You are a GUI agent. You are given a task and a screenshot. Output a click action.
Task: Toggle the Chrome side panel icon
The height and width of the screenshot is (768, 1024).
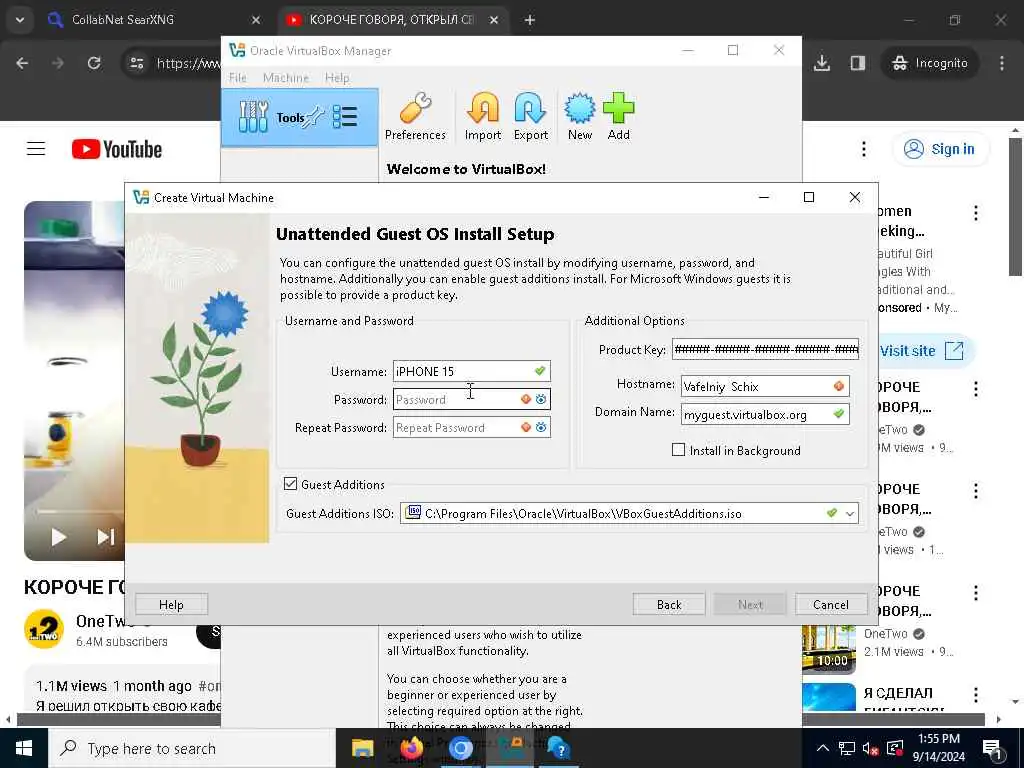pyautogui.click(x=857, y=63)
